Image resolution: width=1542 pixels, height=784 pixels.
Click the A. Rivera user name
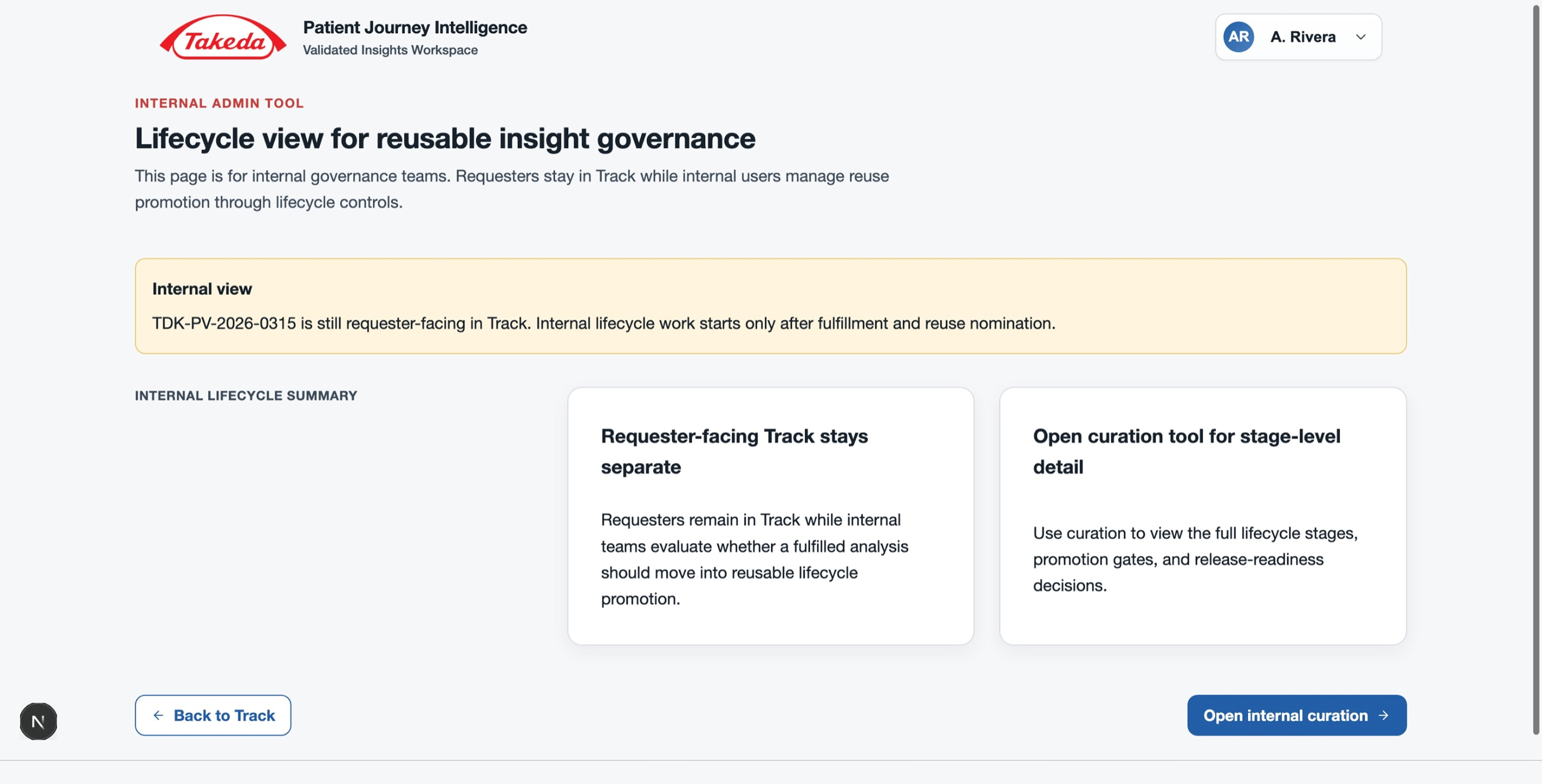coord(1302,37)
